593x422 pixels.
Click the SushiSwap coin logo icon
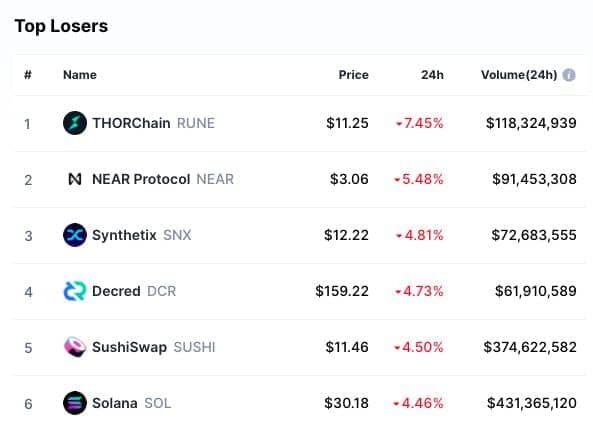(75, 347)
